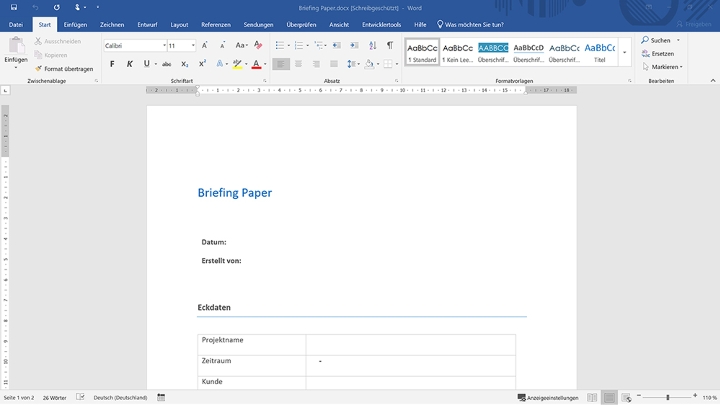Screen dimensions: 720x405
Task: Align text left
Action: click(281, 64)
